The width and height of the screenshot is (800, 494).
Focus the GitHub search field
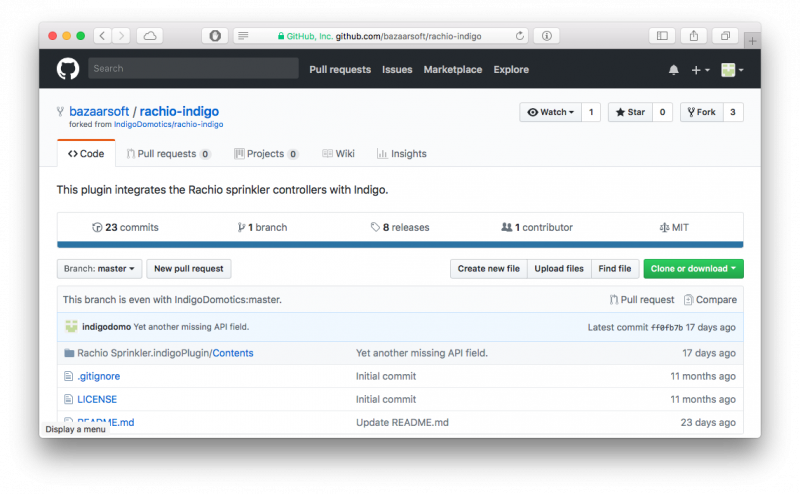pyautogui.click(x=193, y=68)
